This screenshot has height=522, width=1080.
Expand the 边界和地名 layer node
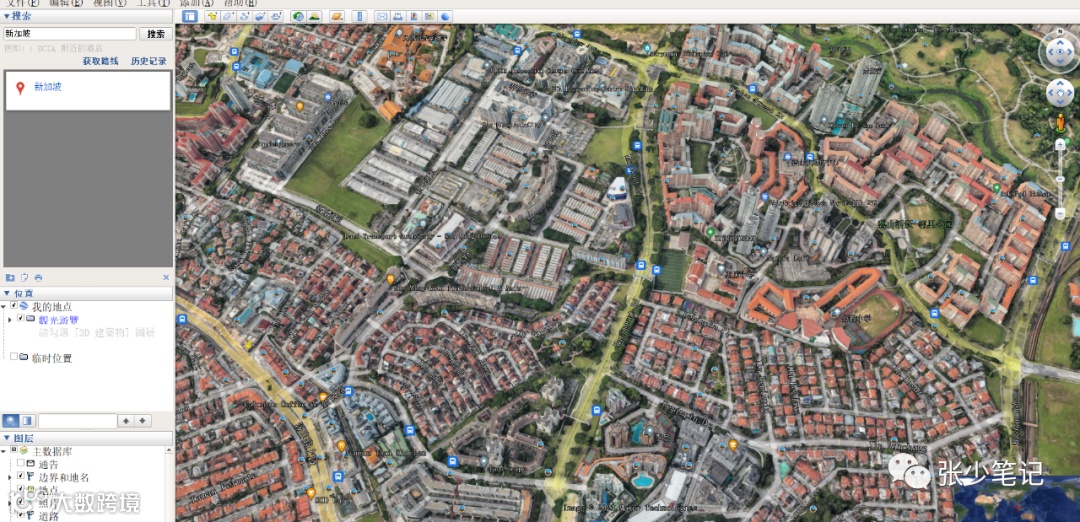click(10, 477)
